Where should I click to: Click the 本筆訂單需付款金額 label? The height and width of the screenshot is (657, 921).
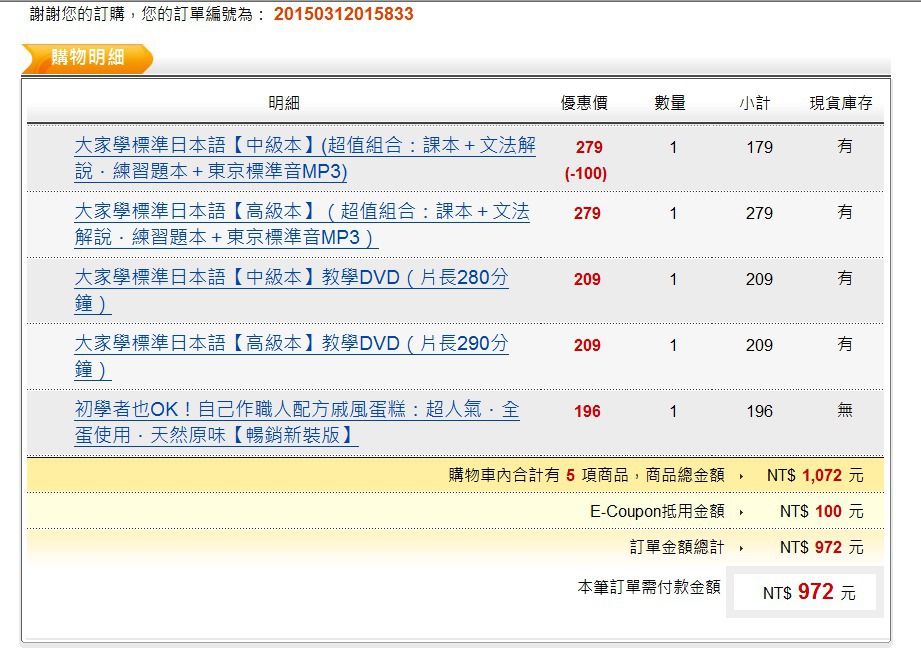(x=649, y=587)
